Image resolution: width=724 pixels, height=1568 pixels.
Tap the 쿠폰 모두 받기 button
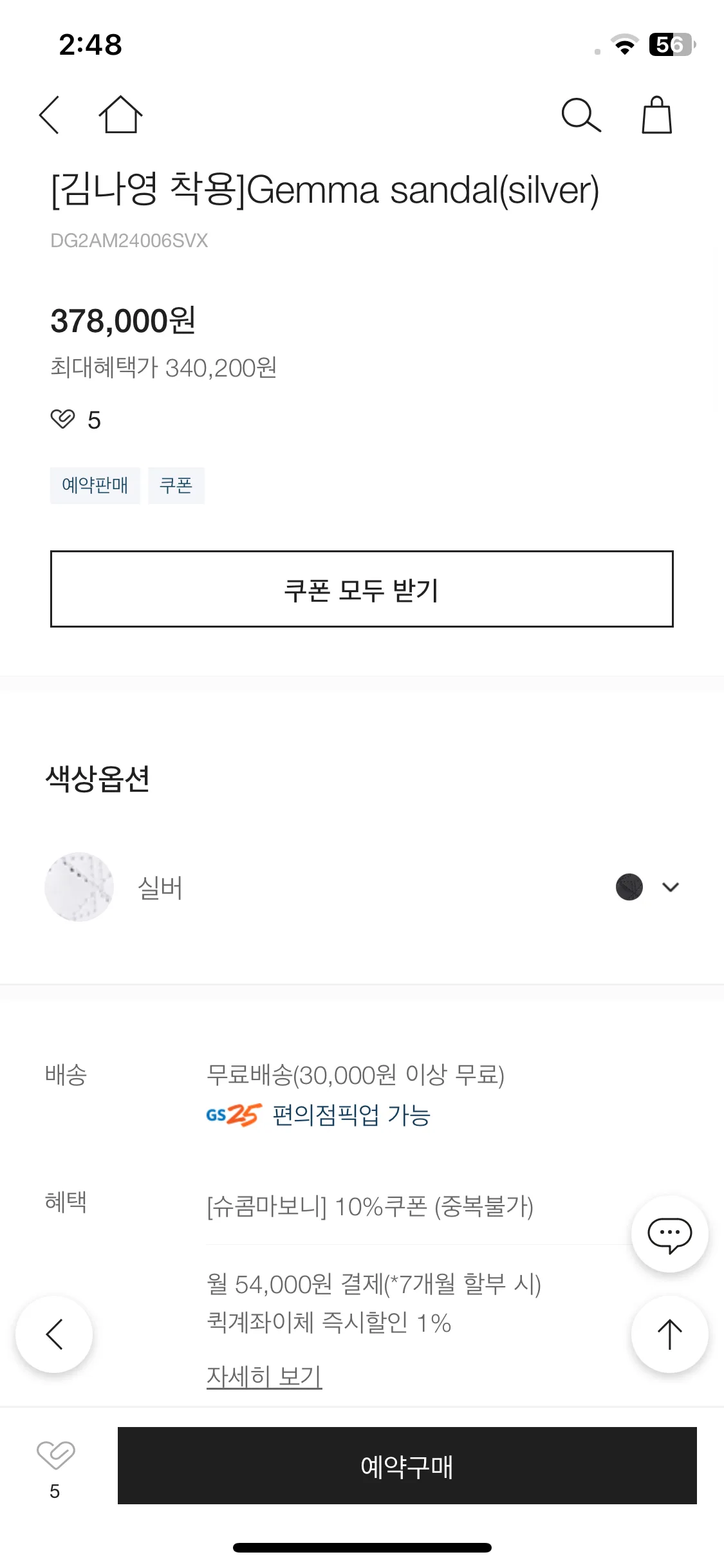362,589
